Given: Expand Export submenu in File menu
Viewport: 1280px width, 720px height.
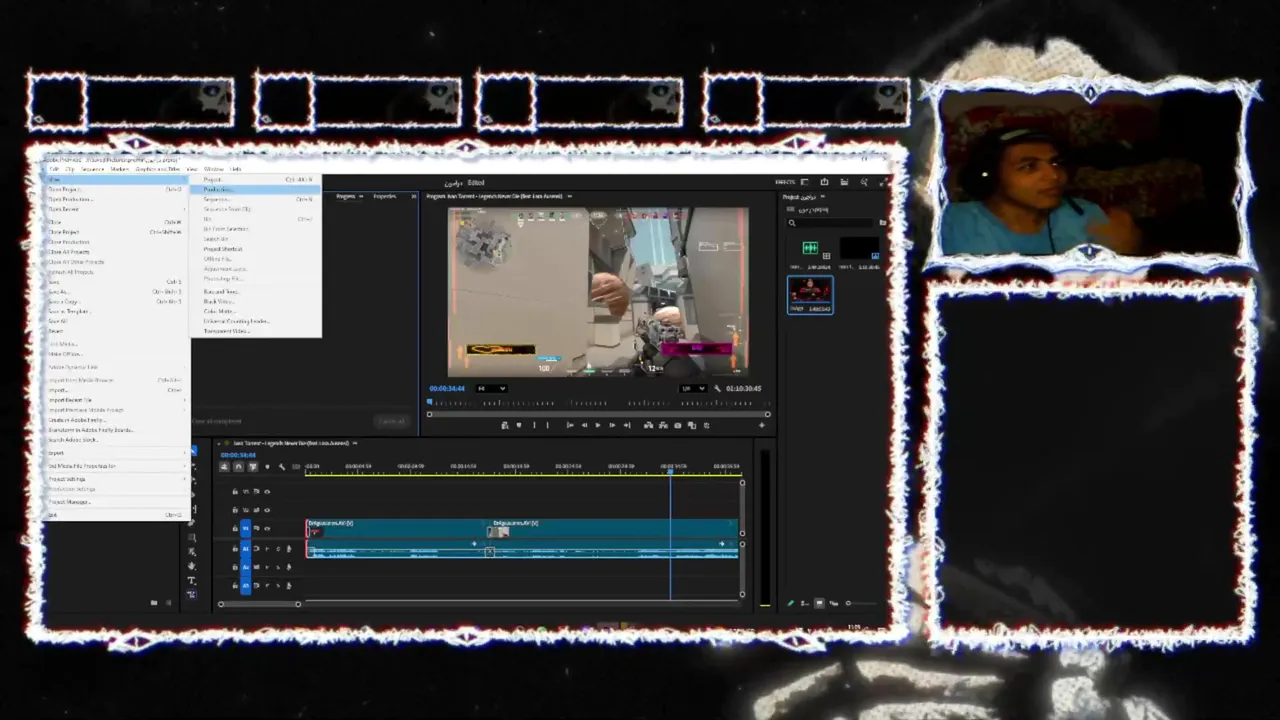Looking at the screenshot, I should [x=117, y=453].
